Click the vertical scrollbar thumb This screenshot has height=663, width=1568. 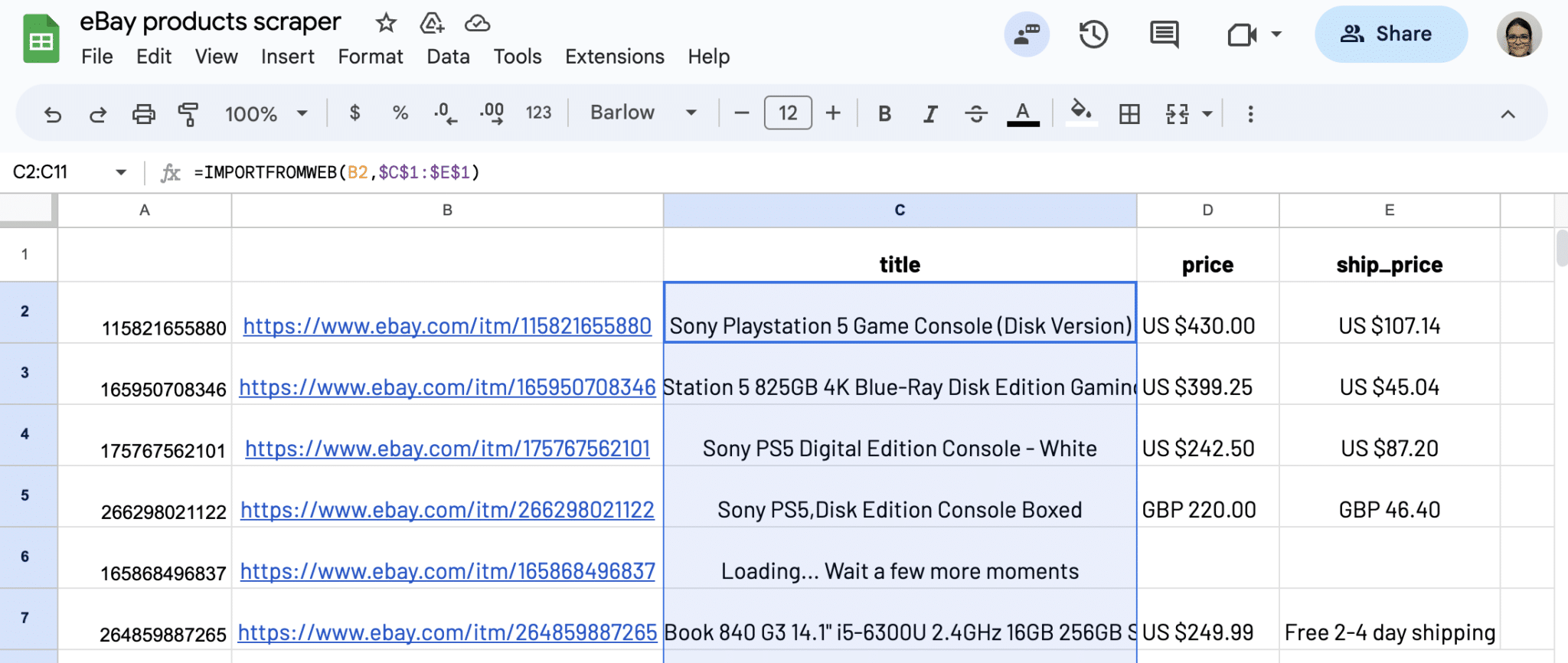[1562, 249]
